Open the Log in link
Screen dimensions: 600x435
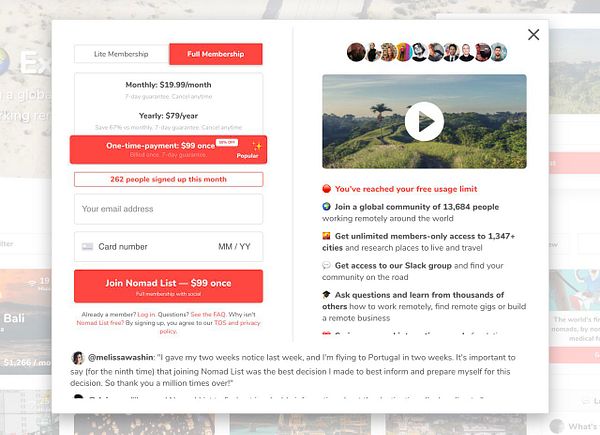(146, 314)
